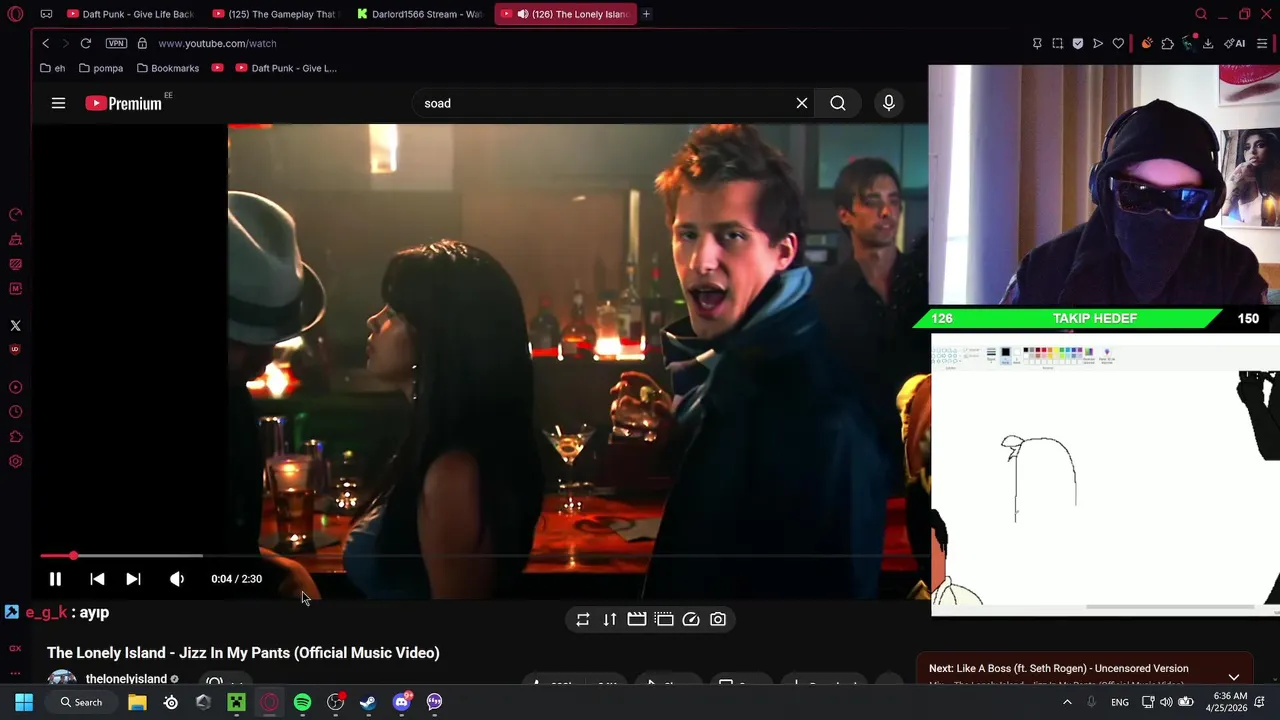The image size is (1280, 720).
Task: Open the sidebar X (Twitter) panel
Action: click(x=15, y=326)
